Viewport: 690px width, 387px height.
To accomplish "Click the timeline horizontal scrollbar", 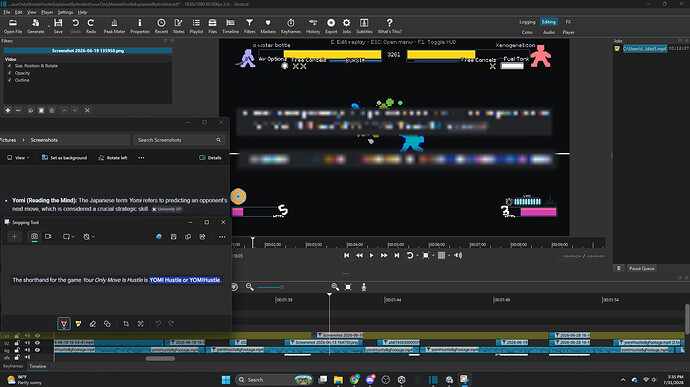I will (x=160, y=359).
